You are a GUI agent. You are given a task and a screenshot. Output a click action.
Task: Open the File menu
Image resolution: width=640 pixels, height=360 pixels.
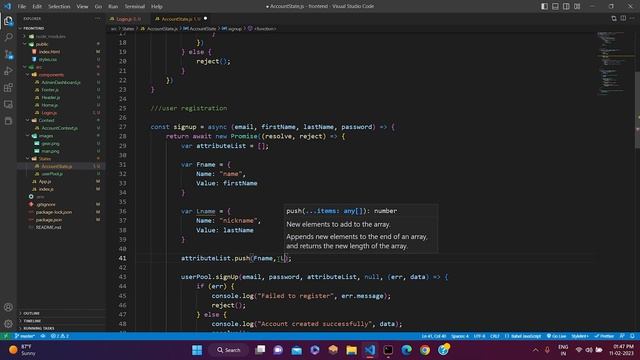22,7
